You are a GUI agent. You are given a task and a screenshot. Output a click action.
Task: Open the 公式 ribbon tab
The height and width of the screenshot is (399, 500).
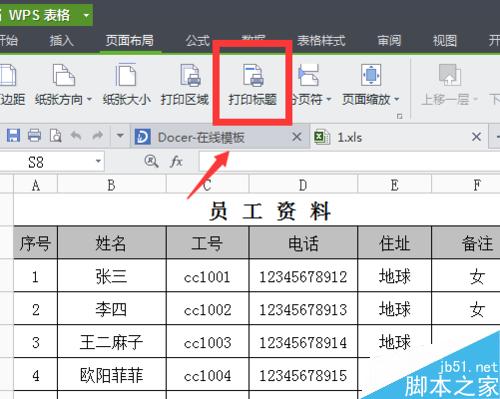click(x=198, y=41)
